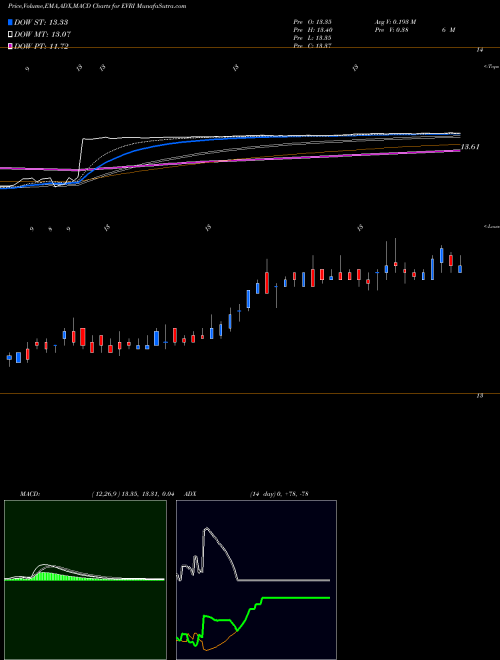Click the white DOW MT legend swatch
This screenshot has height=660, width=500.
(x=10, y=35)
